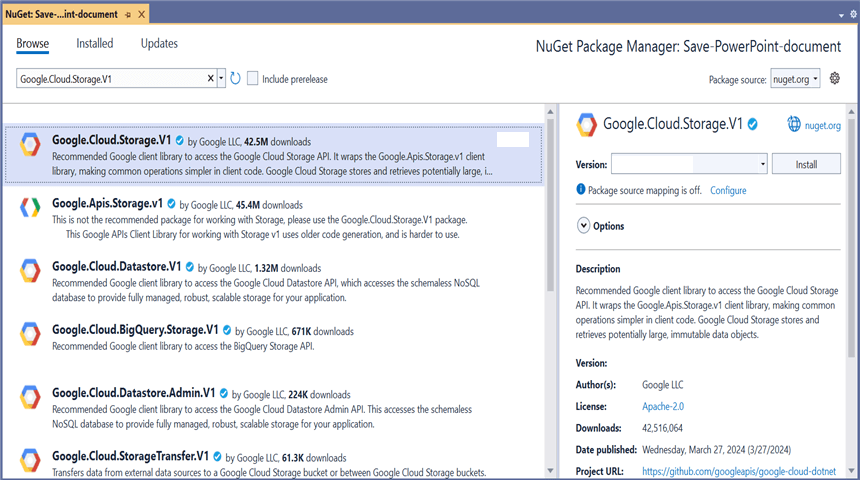Click the Google.Cloud.BigQuery.Storage.V1 package logo
The height and width of the screenshot is (480, 860).
pyautogui.click(x=30, y=334)
